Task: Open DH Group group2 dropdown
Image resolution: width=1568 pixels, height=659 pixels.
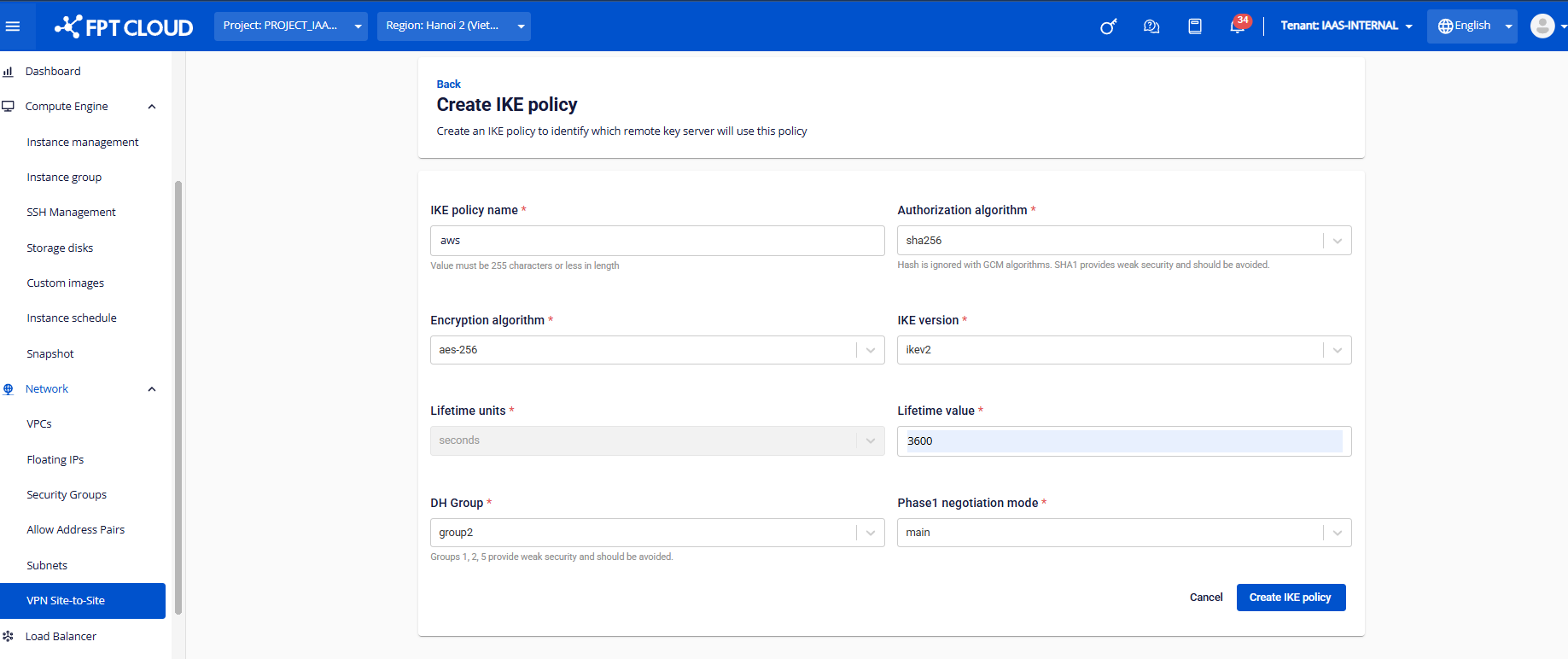Action: click(657, 533)
